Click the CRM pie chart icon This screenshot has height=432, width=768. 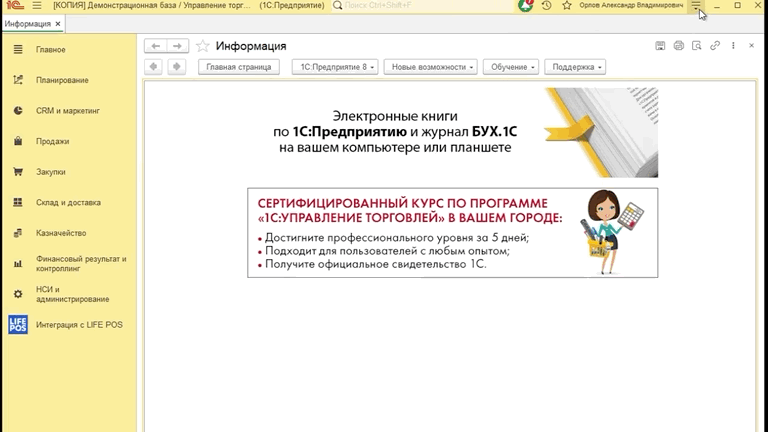(x=18, y=111)
